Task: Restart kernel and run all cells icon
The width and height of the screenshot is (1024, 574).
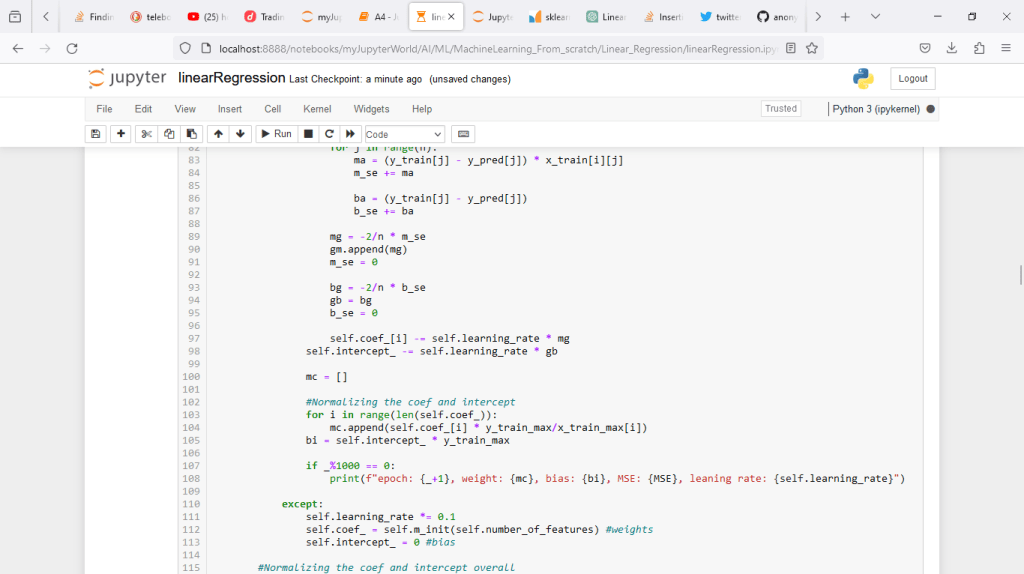Action: 350,134
